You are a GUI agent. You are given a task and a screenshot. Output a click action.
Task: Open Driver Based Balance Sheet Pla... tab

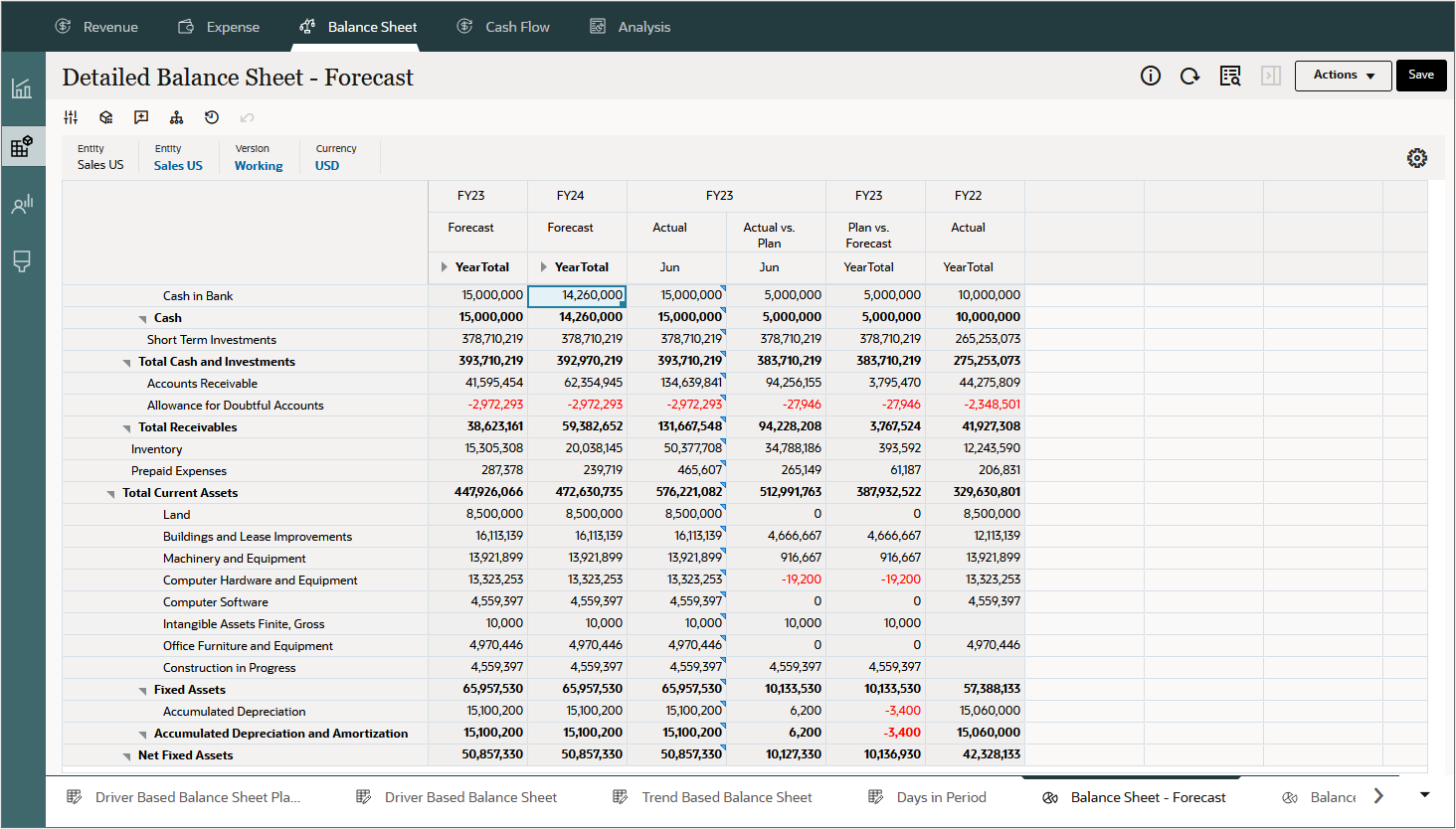click(184, 797)
